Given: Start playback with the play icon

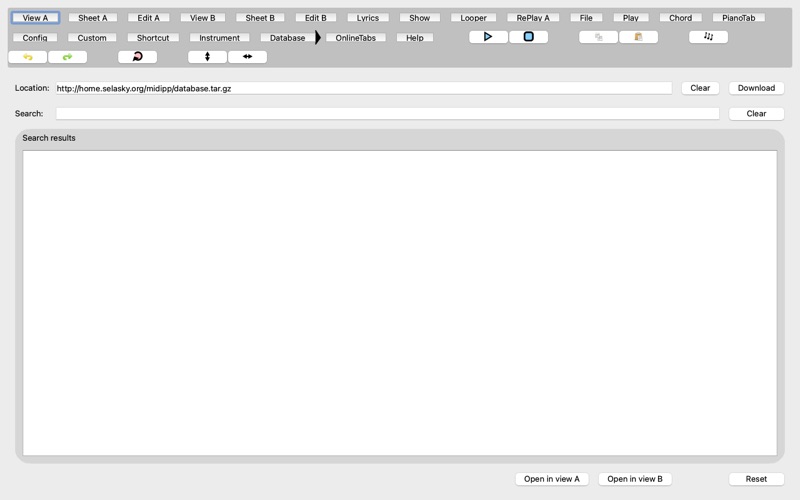Looking at the screenshot, I should click(x=488, y=37).
